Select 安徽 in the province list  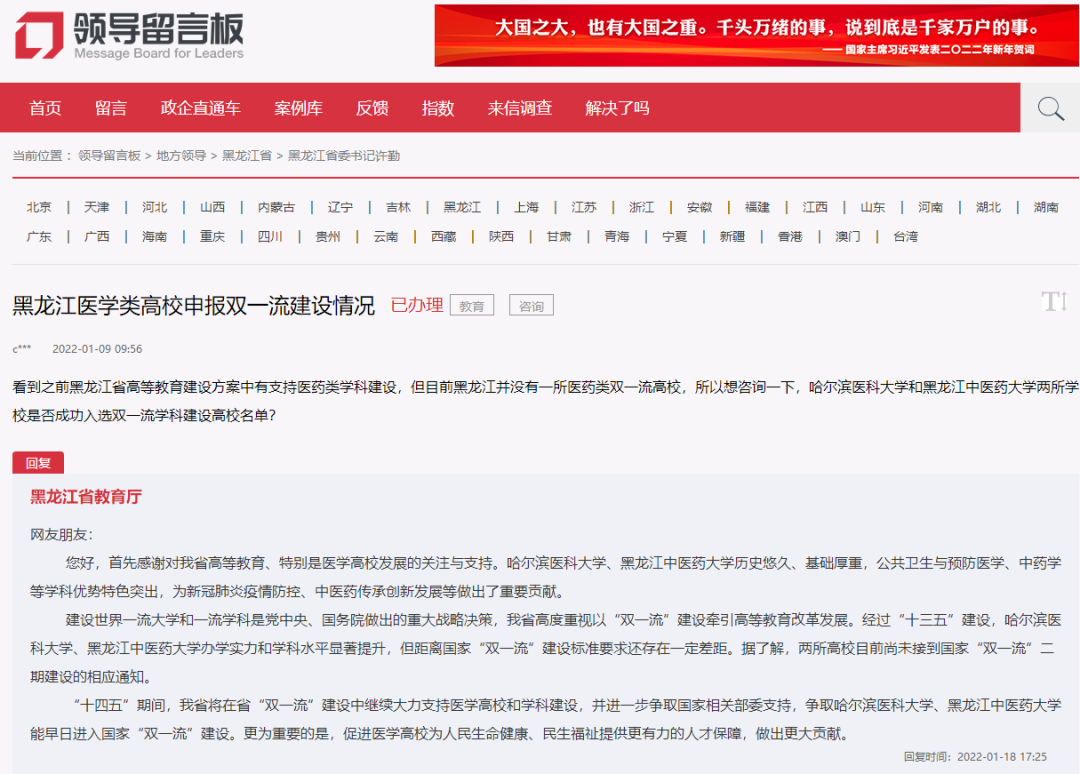click(x=699, y=207)
